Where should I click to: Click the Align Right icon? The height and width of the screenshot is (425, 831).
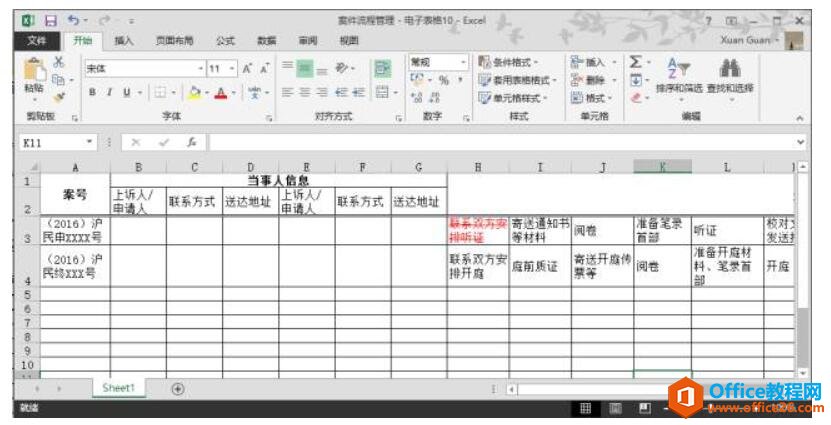coord(322,93)
